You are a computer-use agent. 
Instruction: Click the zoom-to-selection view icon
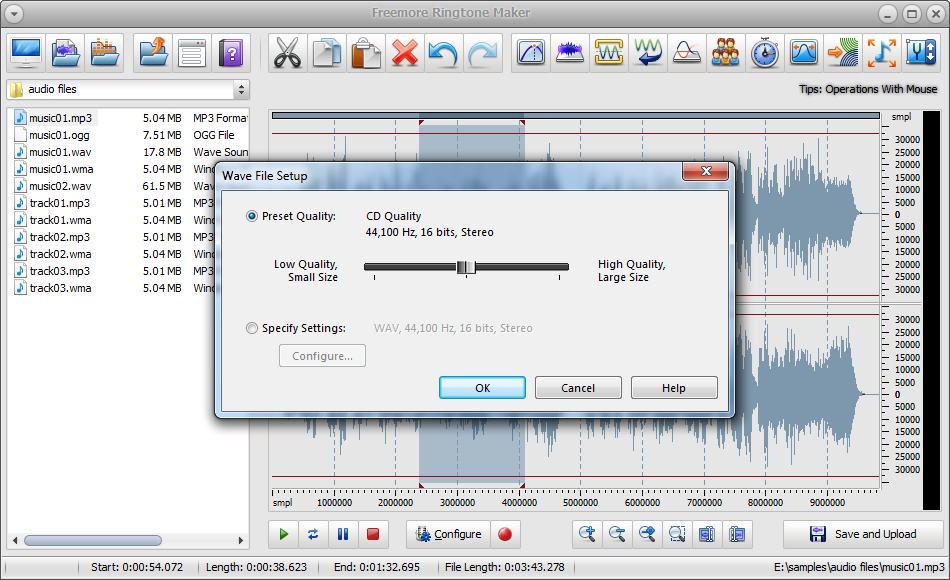pyautogui.click(x=706, y=534)
